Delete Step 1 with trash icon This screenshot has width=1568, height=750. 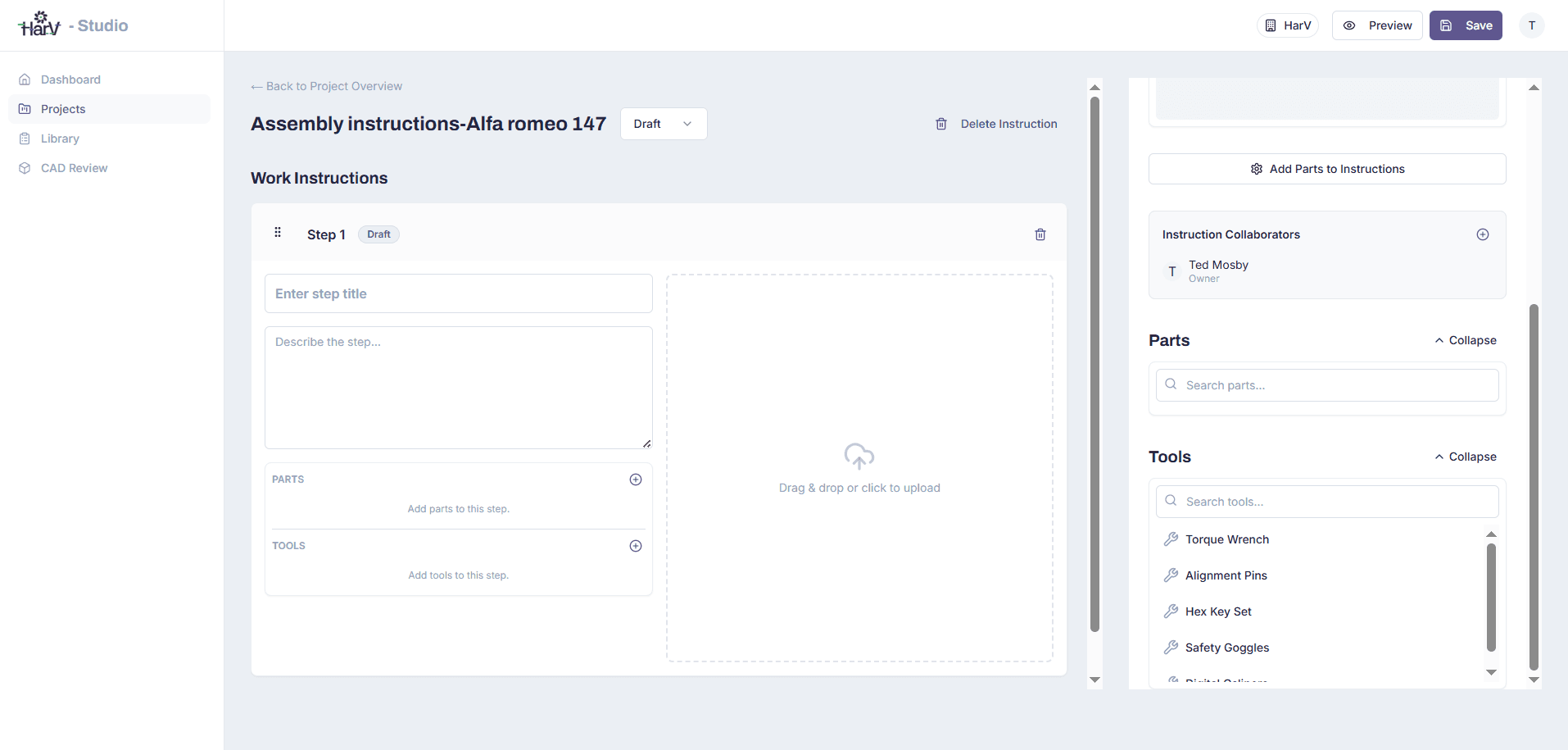coord(1040,234)
